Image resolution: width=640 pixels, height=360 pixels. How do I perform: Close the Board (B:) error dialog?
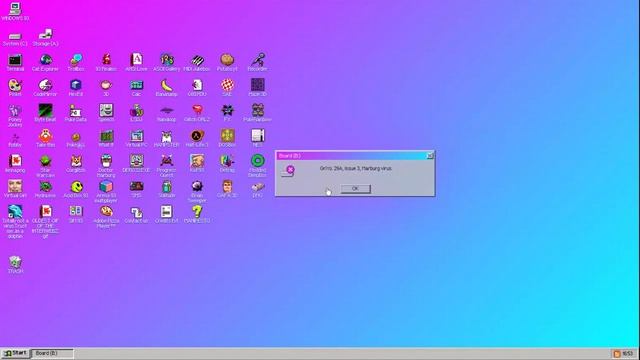point(429,156)
